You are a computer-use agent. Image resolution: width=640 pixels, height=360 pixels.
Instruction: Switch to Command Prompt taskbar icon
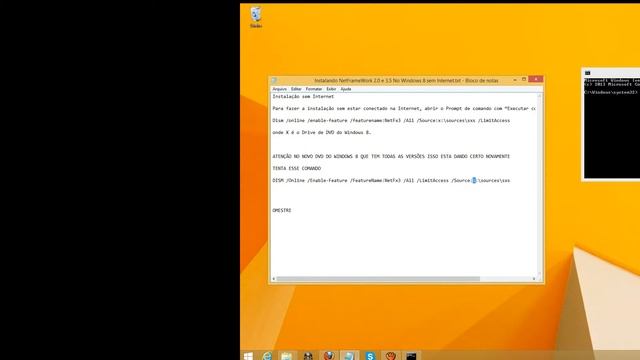pos(411,356)
